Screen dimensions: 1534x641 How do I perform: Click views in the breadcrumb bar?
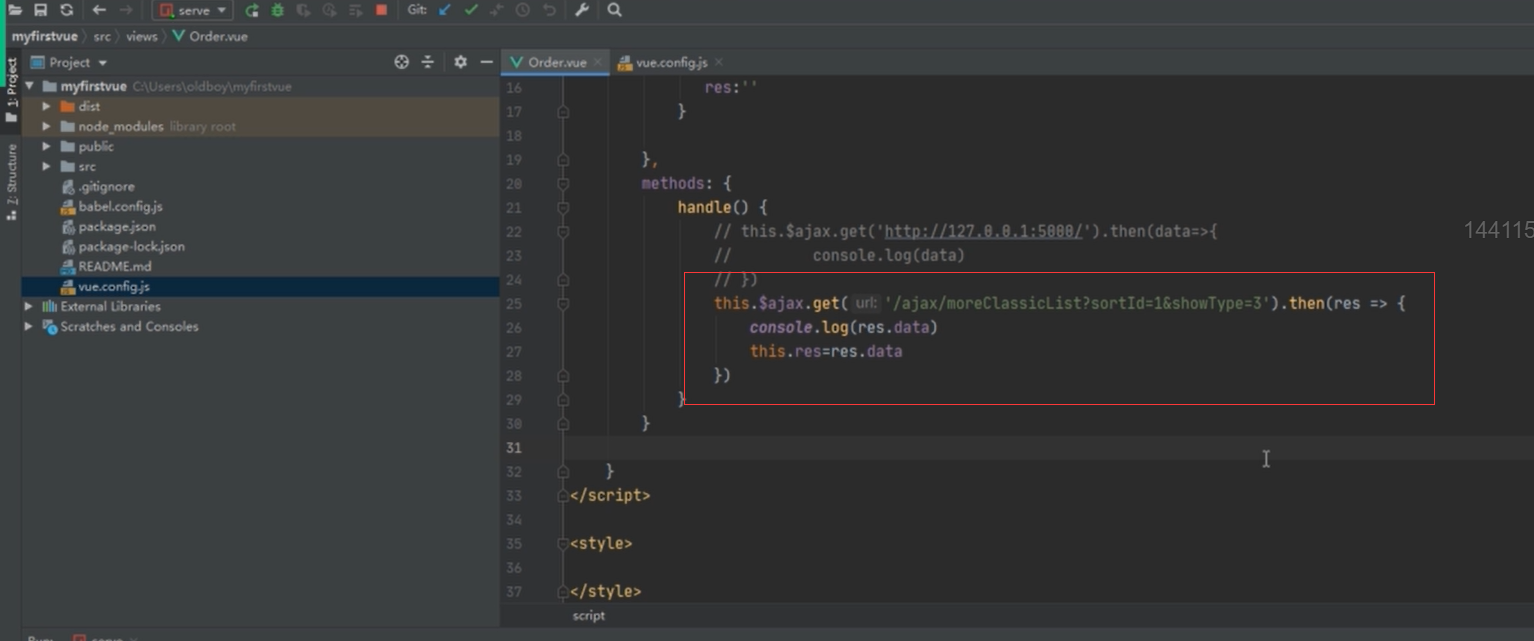click(x=142, y=36)
